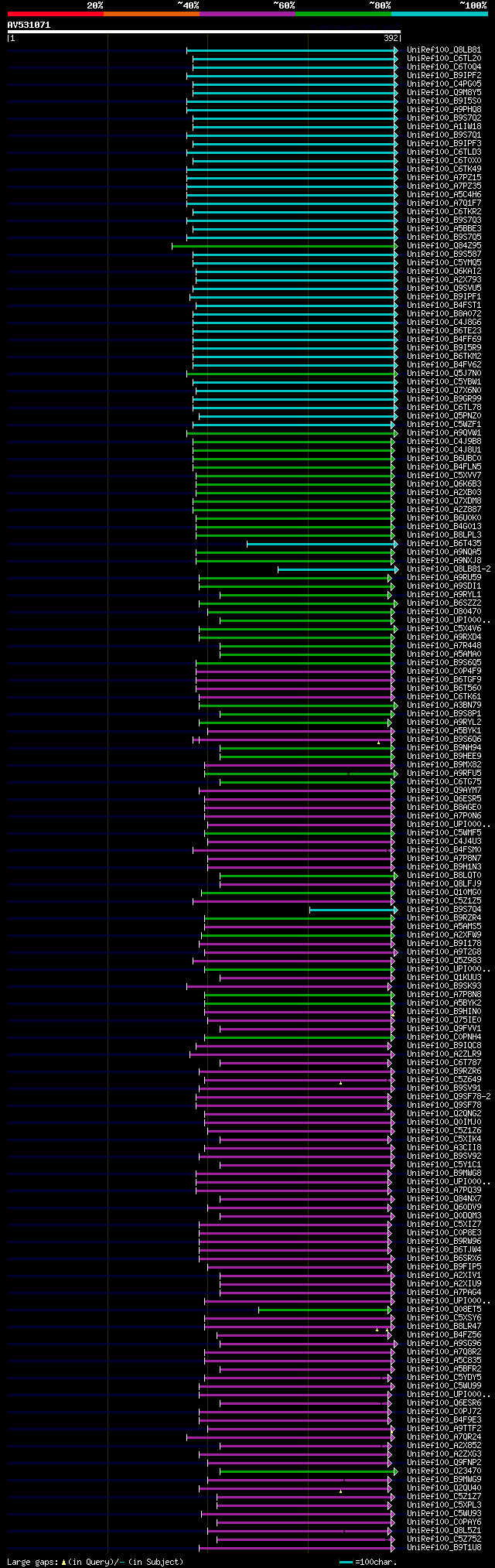Open the UniRef100_Q8LB81 hit link

point(444,50)
